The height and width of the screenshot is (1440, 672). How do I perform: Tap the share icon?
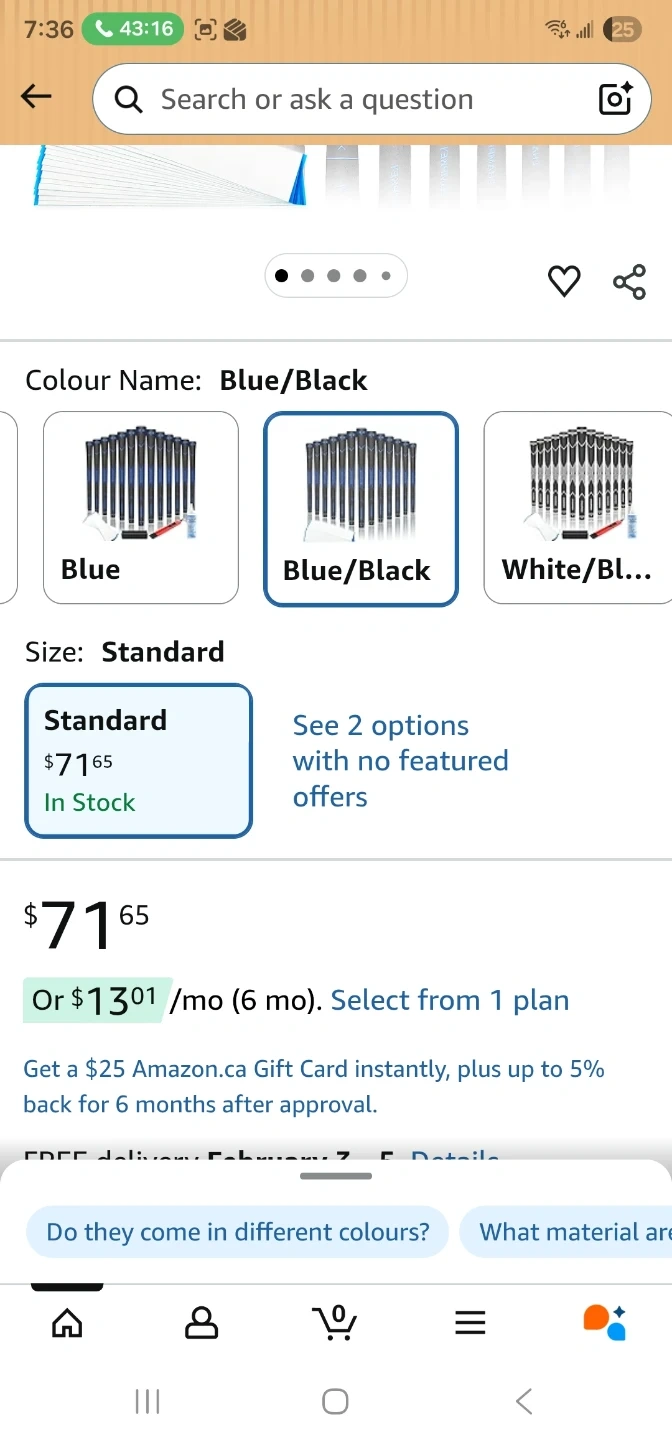(x=629, y=282)
